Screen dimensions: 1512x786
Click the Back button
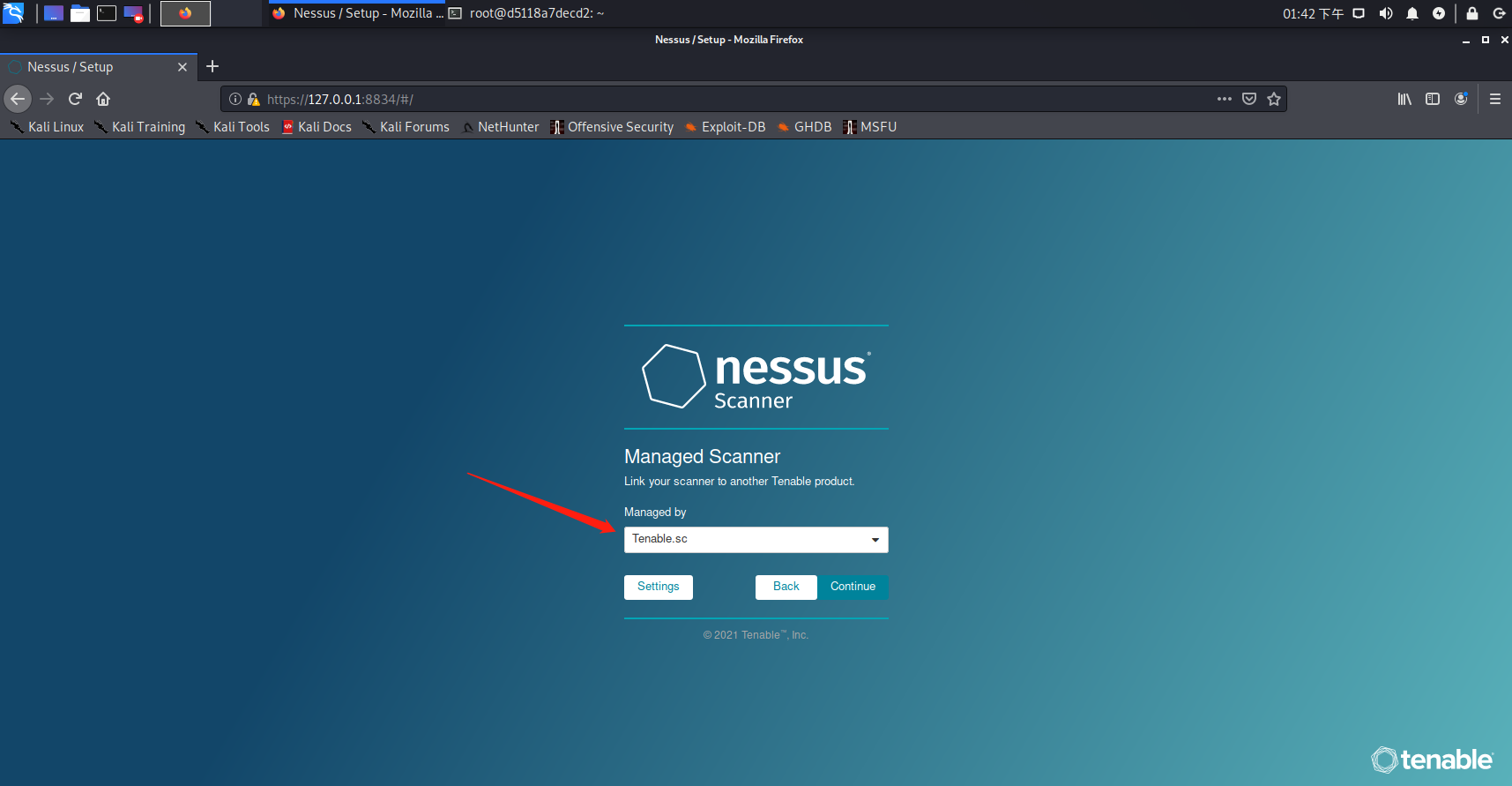tap(786, 587)
